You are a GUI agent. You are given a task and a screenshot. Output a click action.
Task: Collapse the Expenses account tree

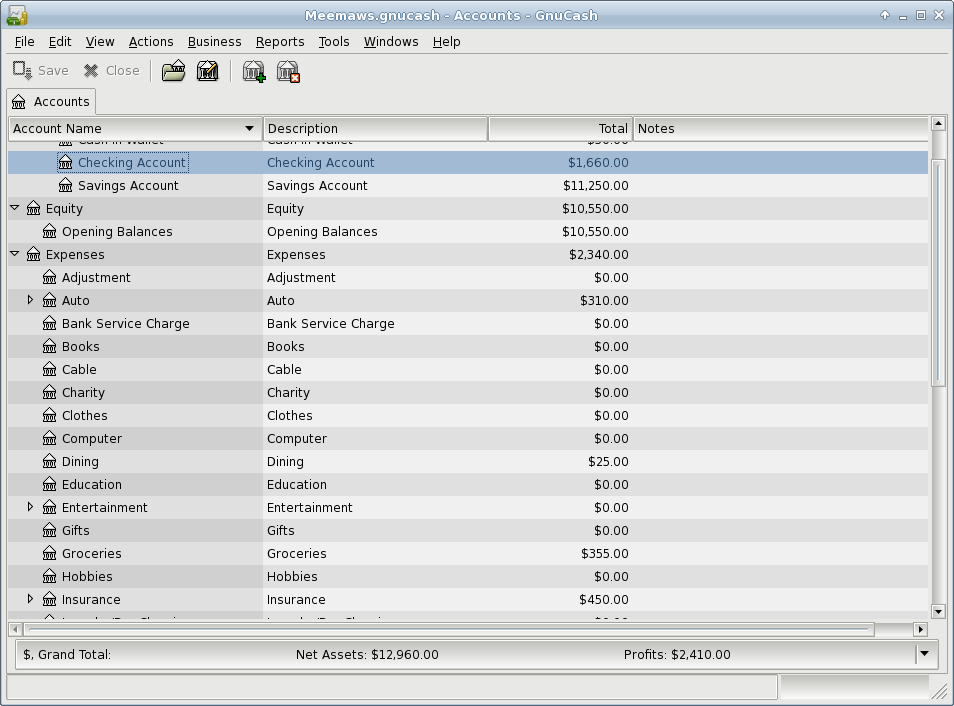pos(15,254)
